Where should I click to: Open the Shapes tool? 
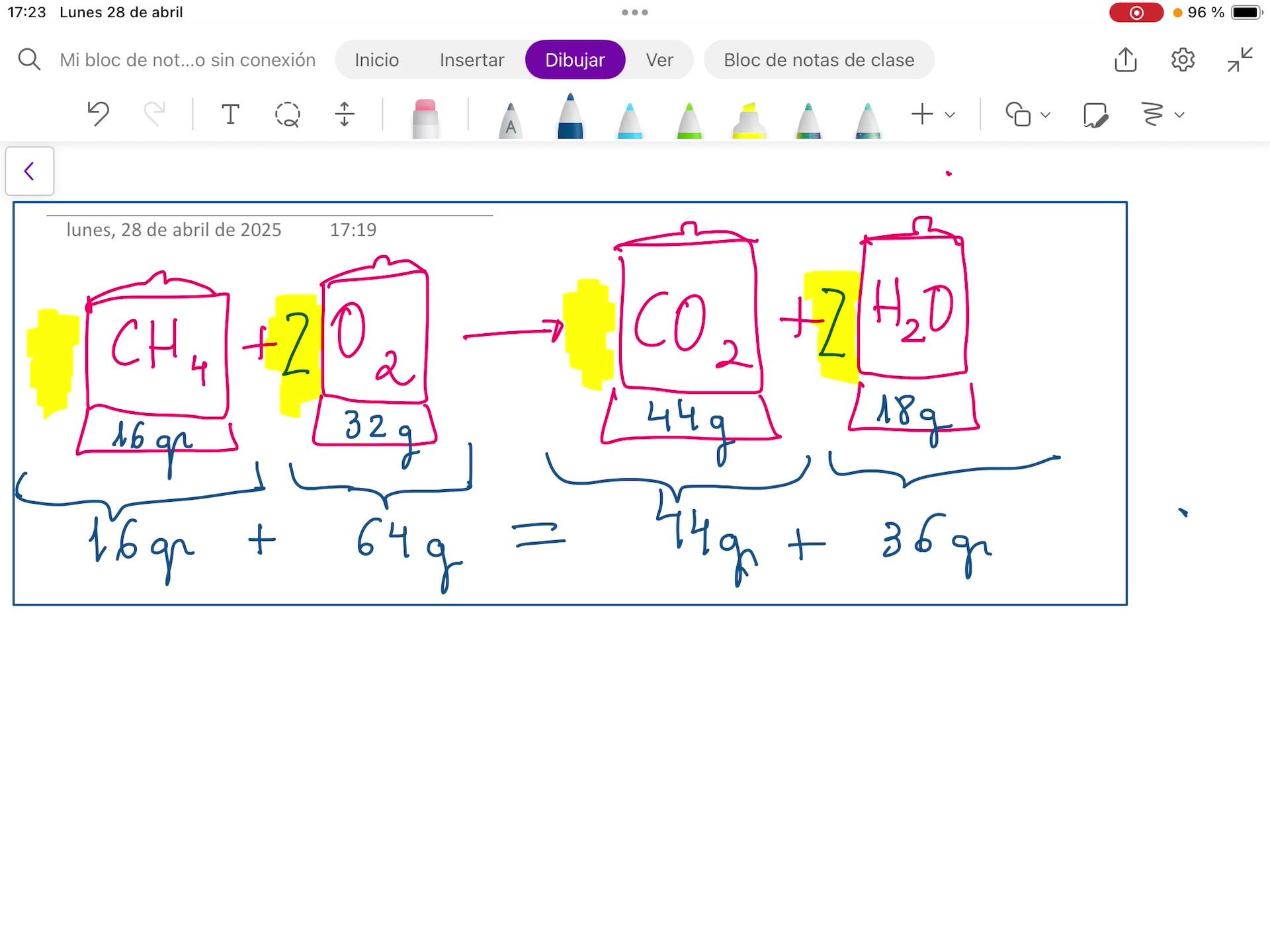(1018, 114)
